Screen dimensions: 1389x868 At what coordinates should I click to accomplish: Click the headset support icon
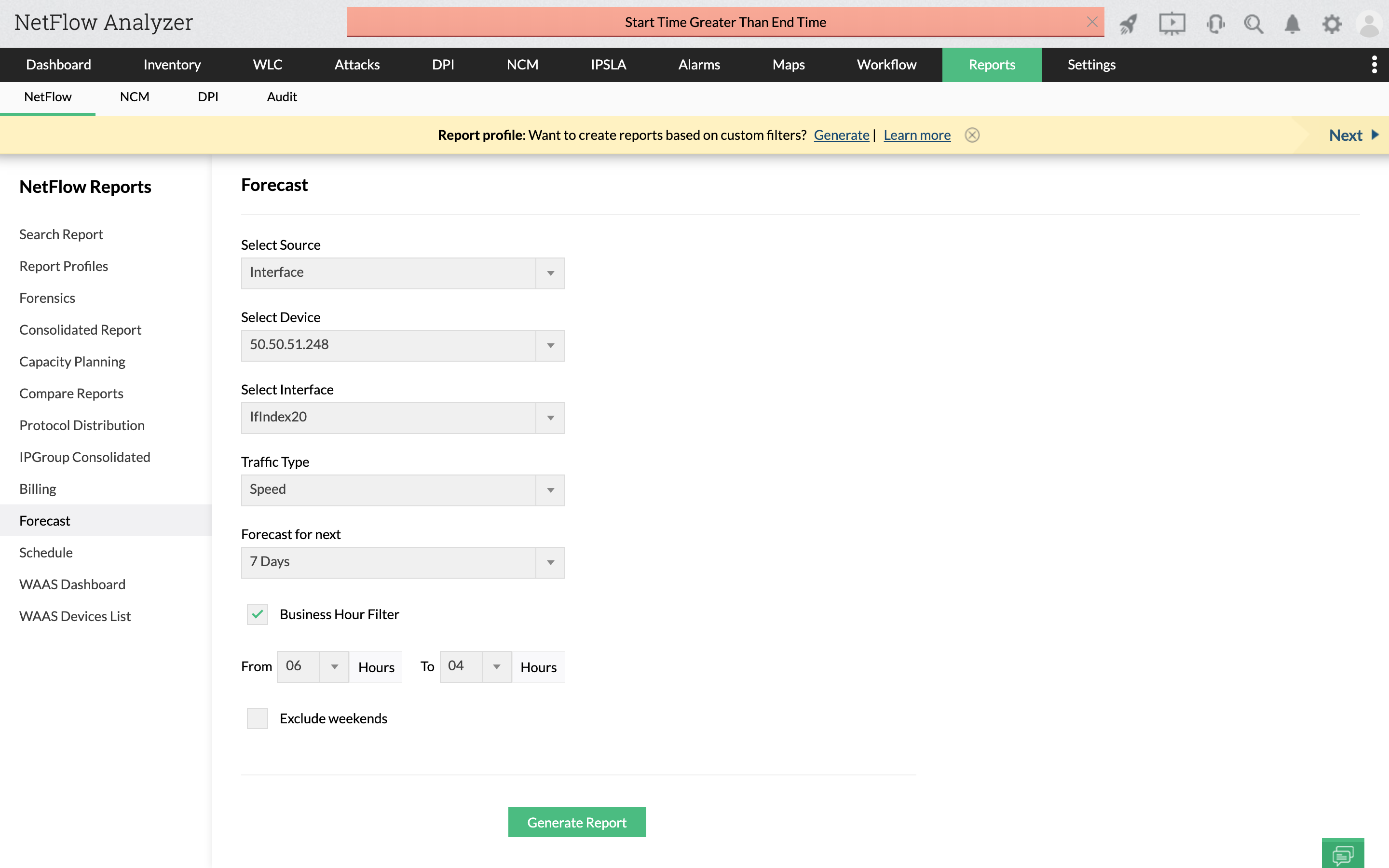(x=1215, y=24)
